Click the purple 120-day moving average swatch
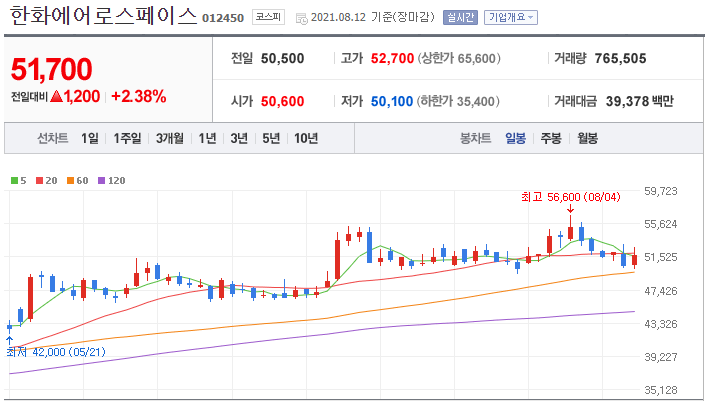The height and width of the screenshot is (401, 705). (x=101, y=181)
